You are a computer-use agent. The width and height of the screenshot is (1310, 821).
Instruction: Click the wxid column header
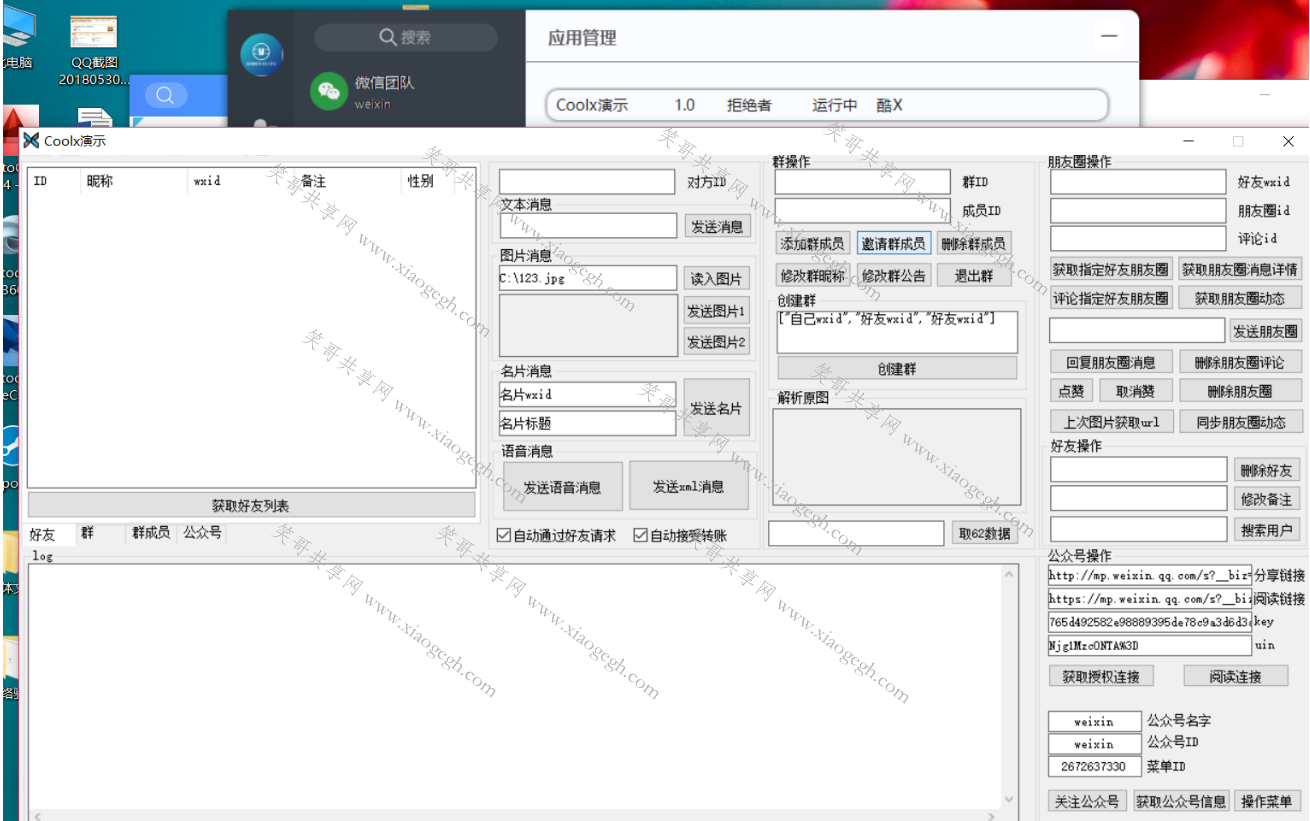point(240,181)
